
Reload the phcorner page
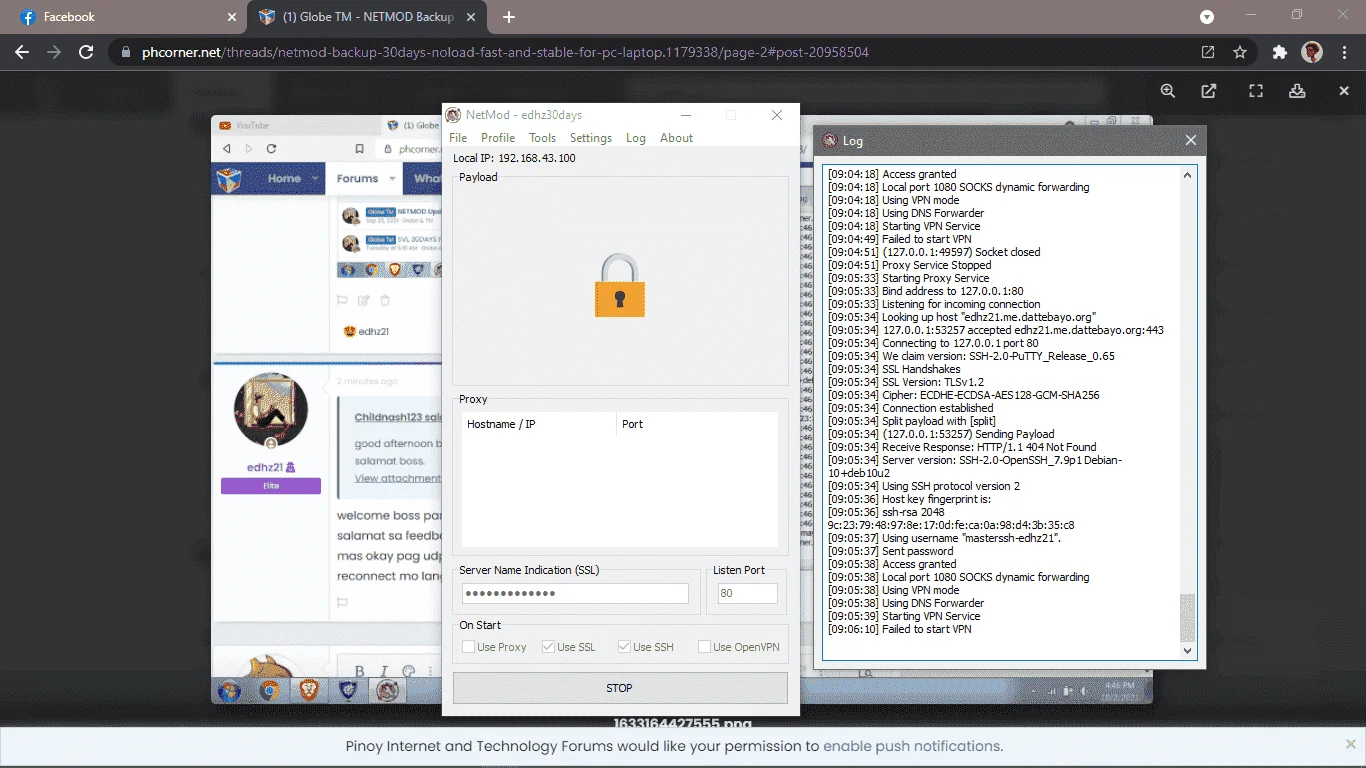[x=86, y=52]
